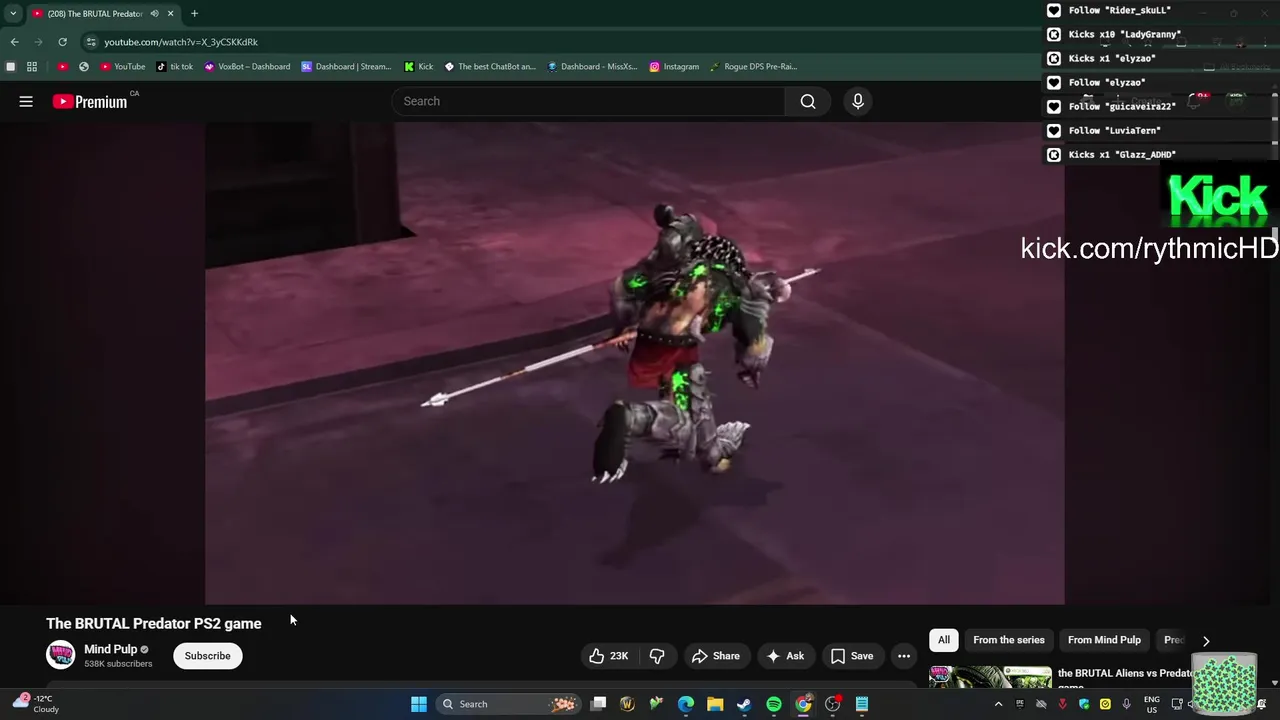Open the YouTube text bookmark
Viewport: 1280px width, 720px height.
[123, 67]
